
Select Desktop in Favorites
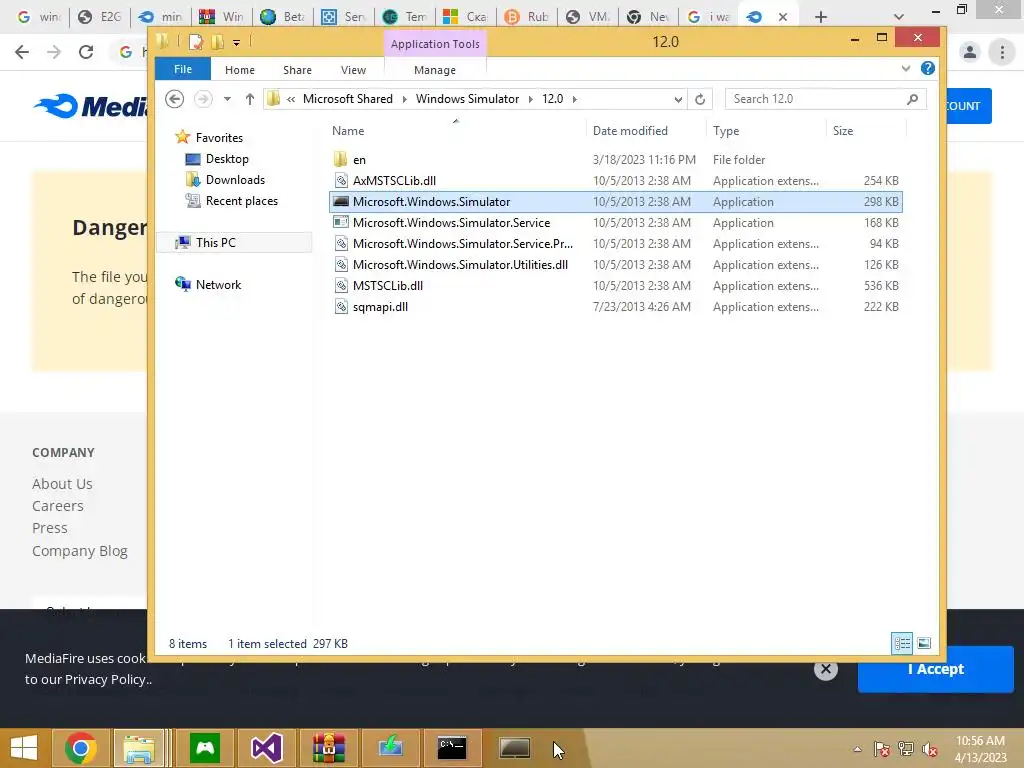point(227,159)
